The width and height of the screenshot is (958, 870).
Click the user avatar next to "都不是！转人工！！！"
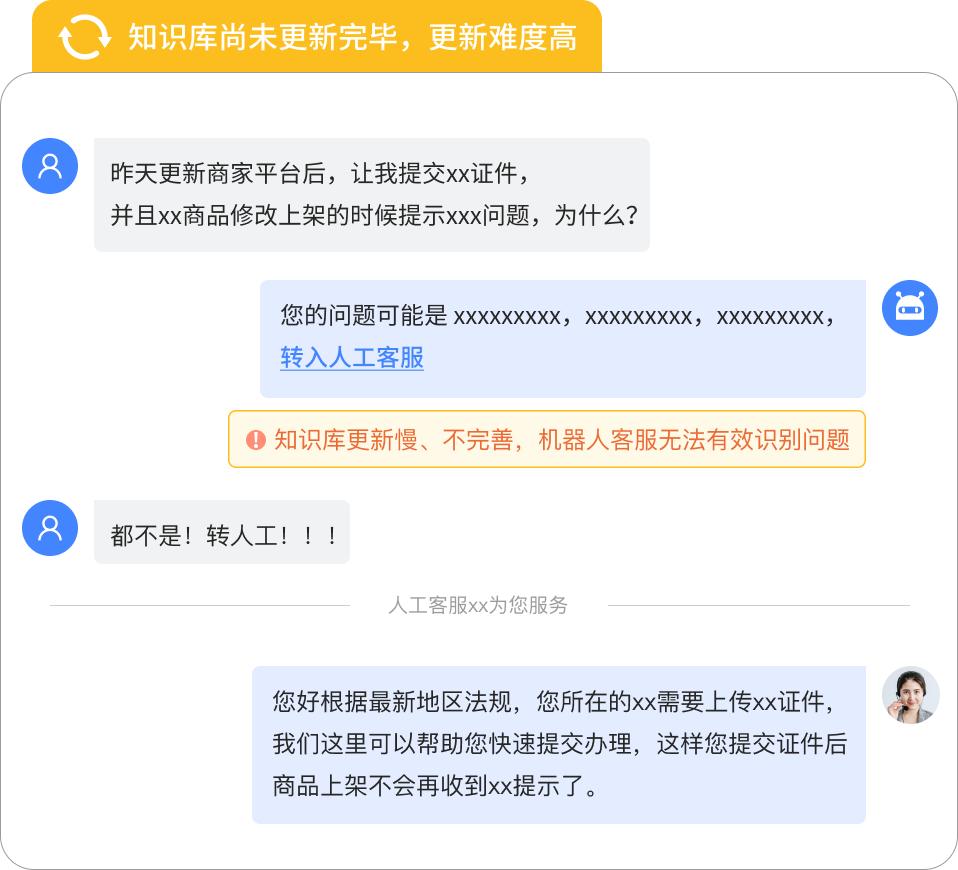pos(50,528)
